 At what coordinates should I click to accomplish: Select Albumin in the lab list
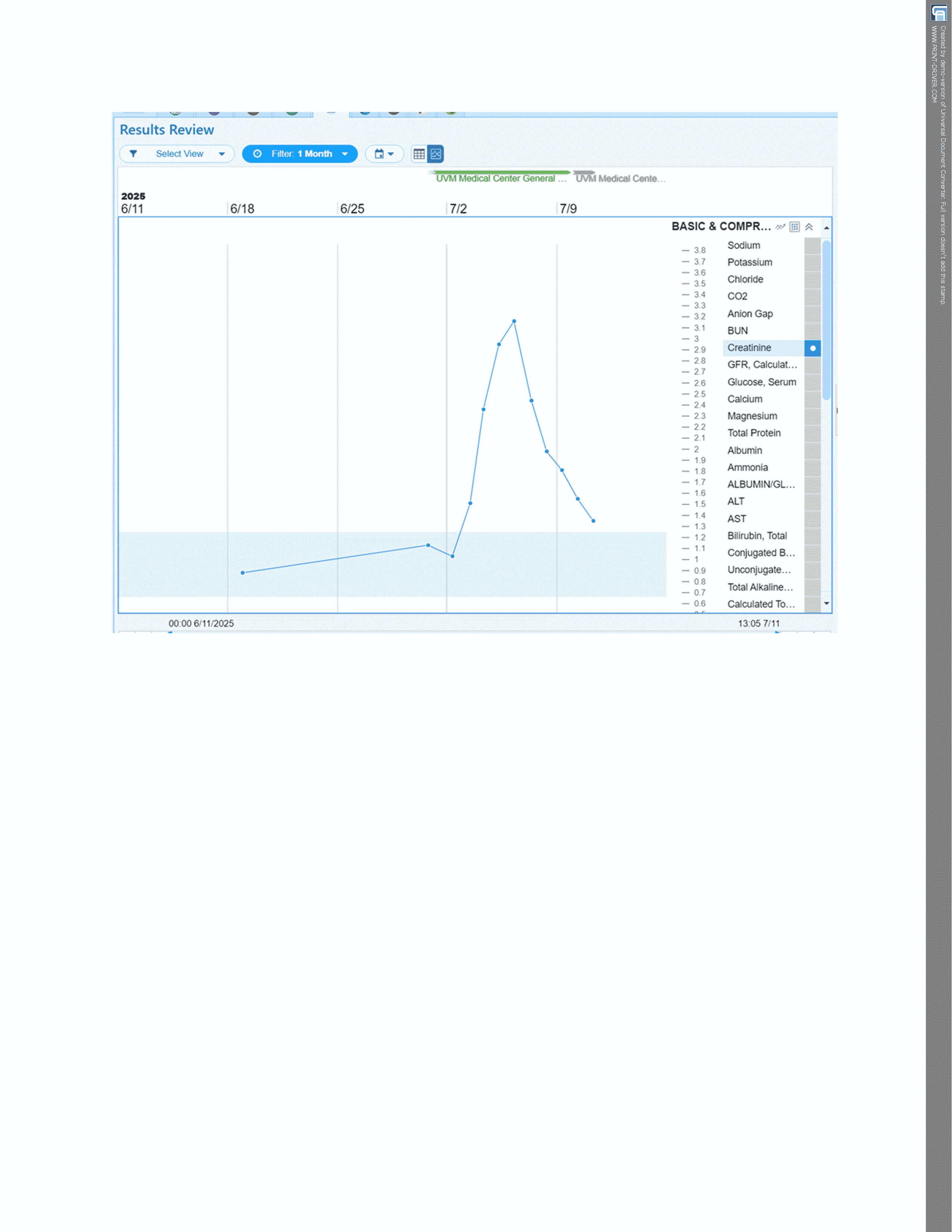(x=744, y=451)
